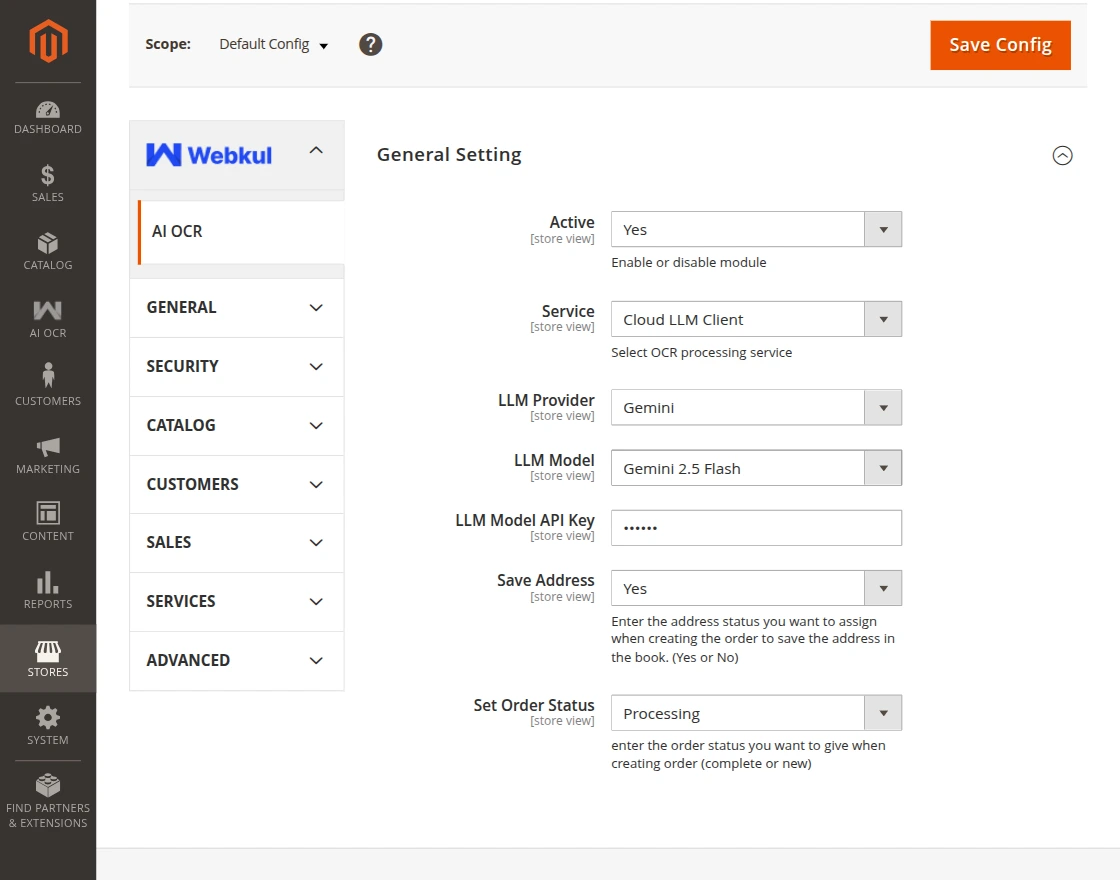This screenshot has width=1120, height=880.
Task: Click the LLM Model API Key field
Action: pos(756,528)
